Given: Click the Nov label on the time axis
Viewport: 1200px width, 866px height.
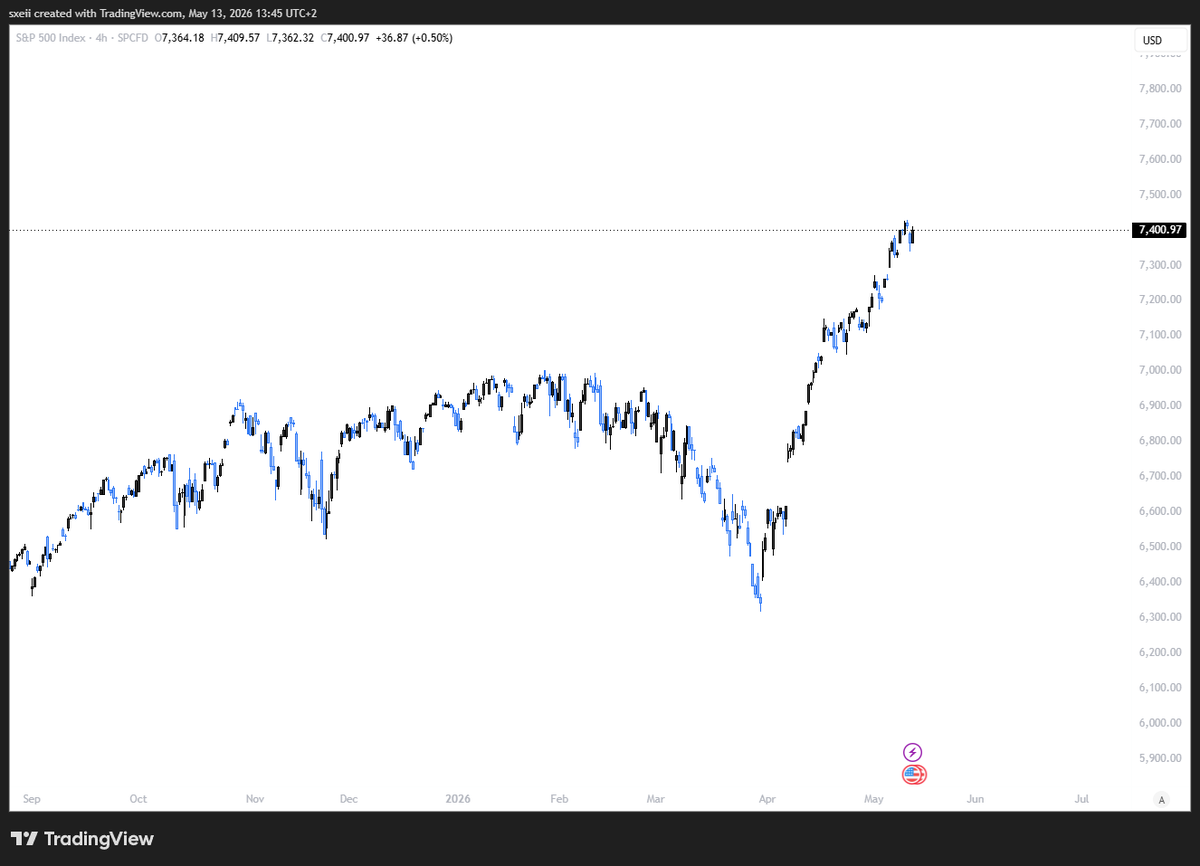Looking at the screenshot, I should [x=255, y=799].
